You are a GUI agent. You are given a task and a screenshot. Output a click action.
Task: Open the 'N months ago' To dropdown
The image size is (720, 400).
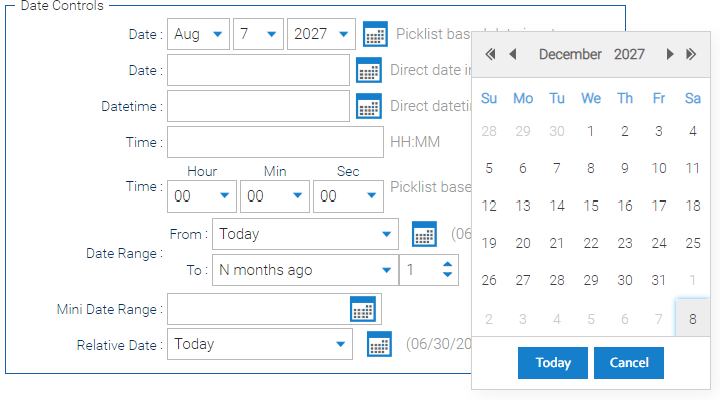tap(305, 270)
